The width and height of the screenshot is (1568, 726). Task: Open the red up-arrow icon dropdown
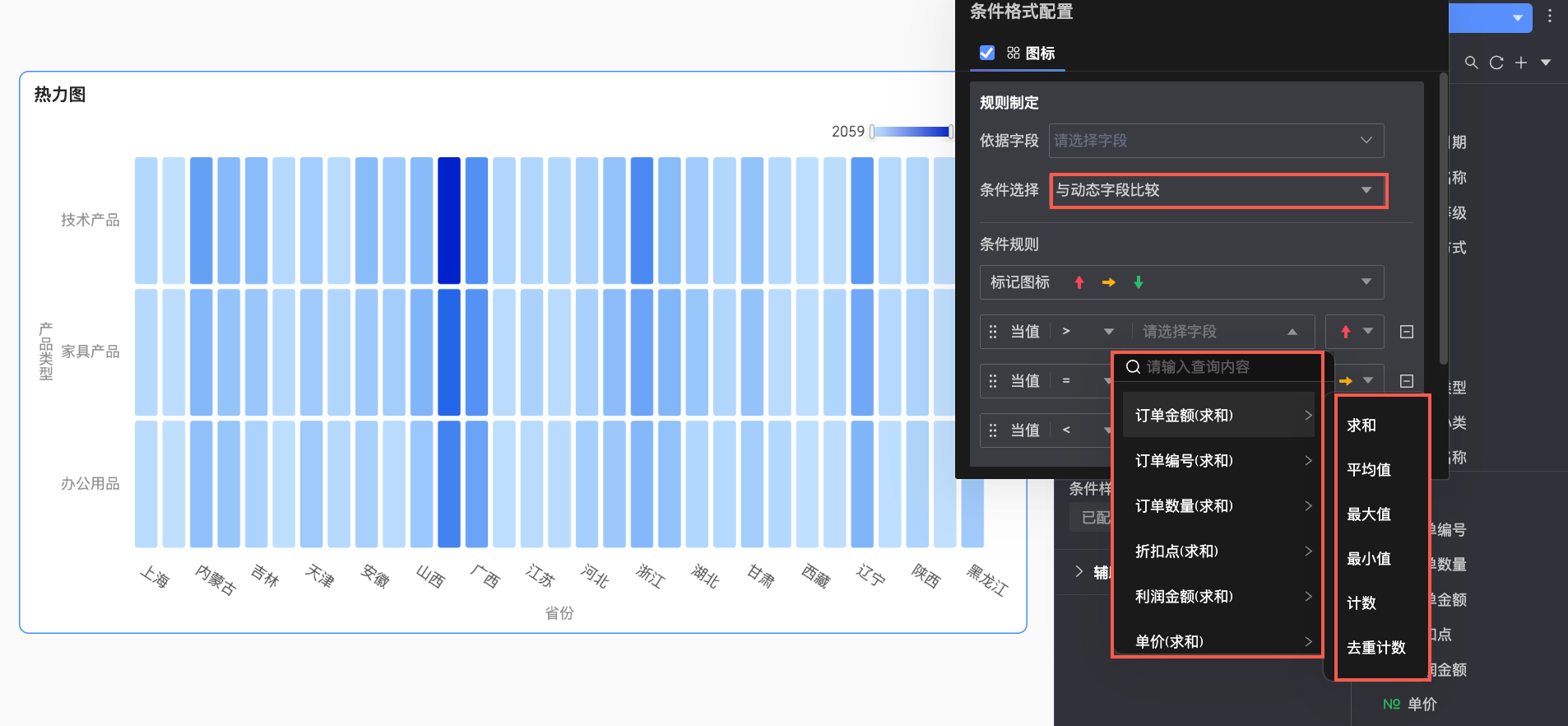click(1355, 332)
